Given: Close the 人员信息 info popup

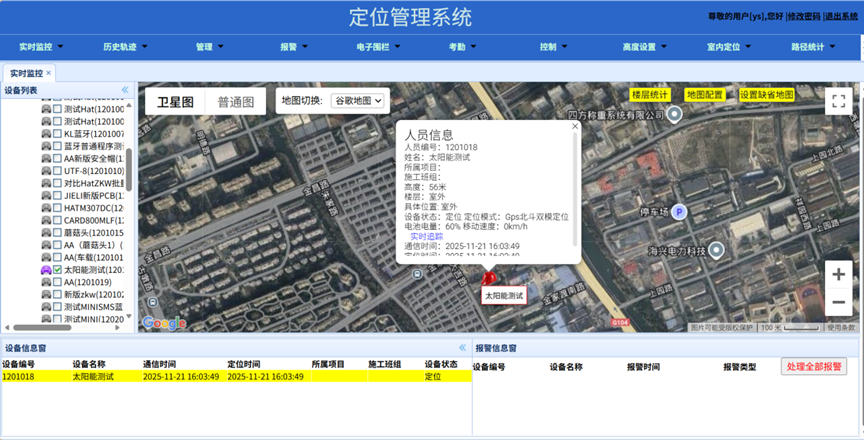Looking at the screenshot, I should (575, 127).
